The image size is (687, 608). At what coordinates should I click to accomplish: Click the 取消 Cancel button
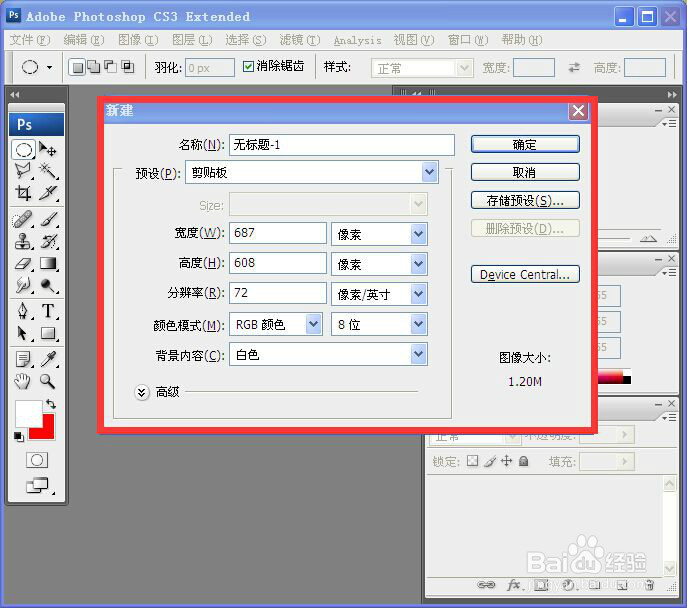(525, 172)
